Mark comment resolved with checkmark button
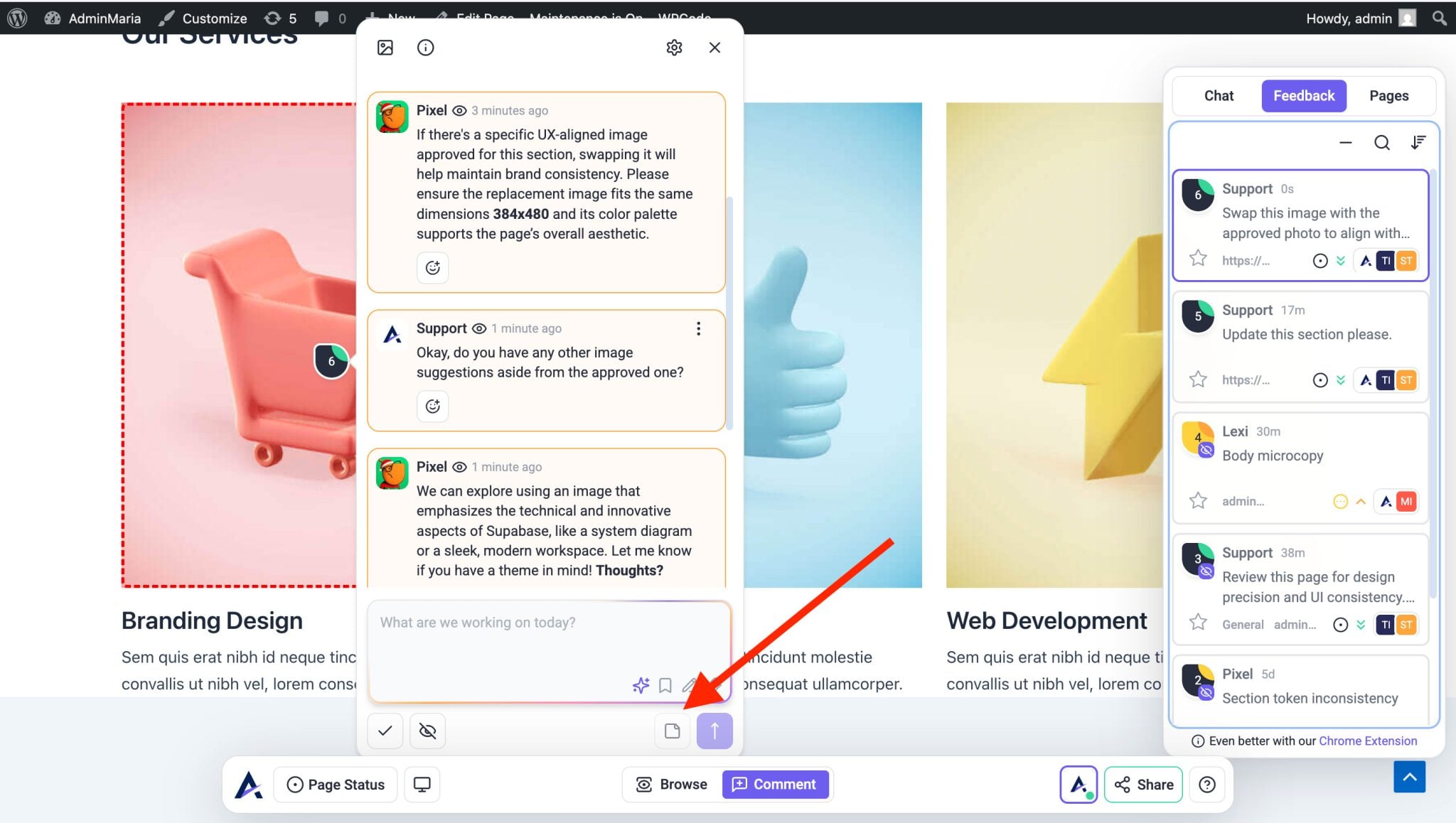This screenshot has height=823, width=1456. (385, 731)
